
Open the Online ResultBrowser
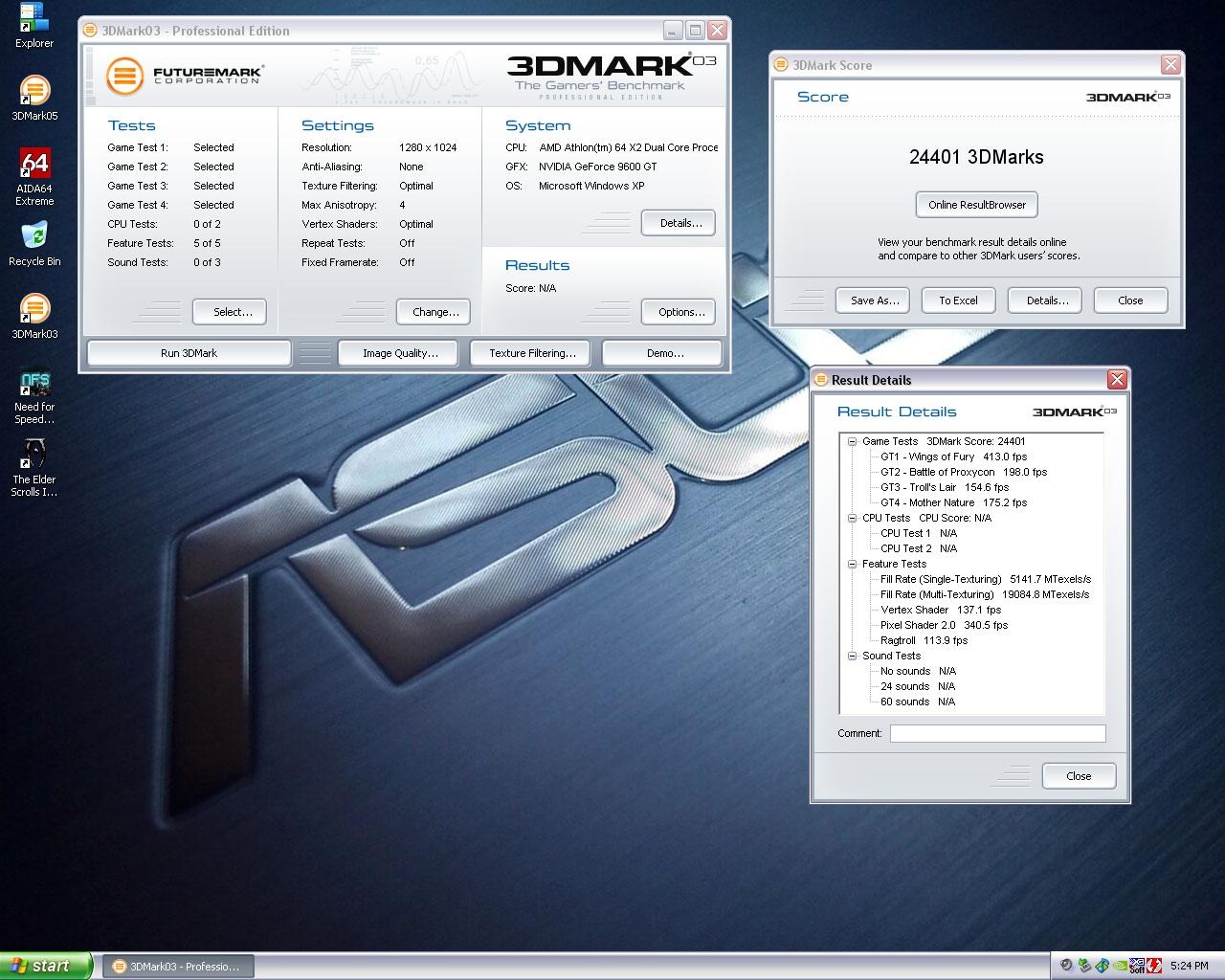click(976, 204)
